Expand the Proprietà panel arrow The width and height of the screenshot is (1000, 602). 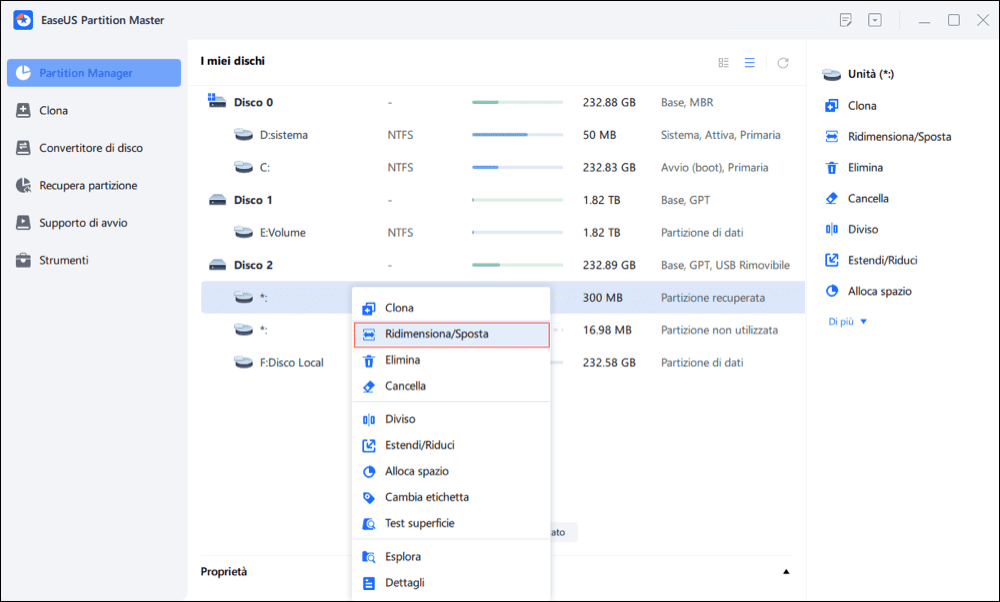pyautogui.click(x=786, y=572)
